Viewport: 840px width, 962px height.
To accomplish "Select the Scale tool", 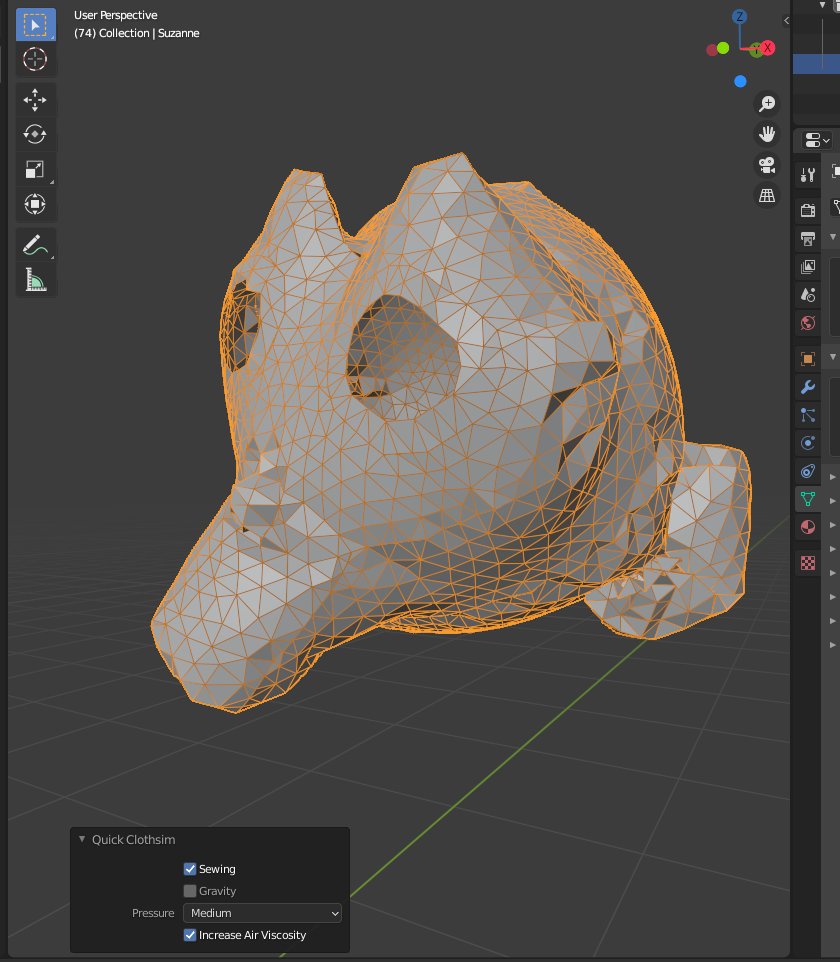I will coord(36,169).
